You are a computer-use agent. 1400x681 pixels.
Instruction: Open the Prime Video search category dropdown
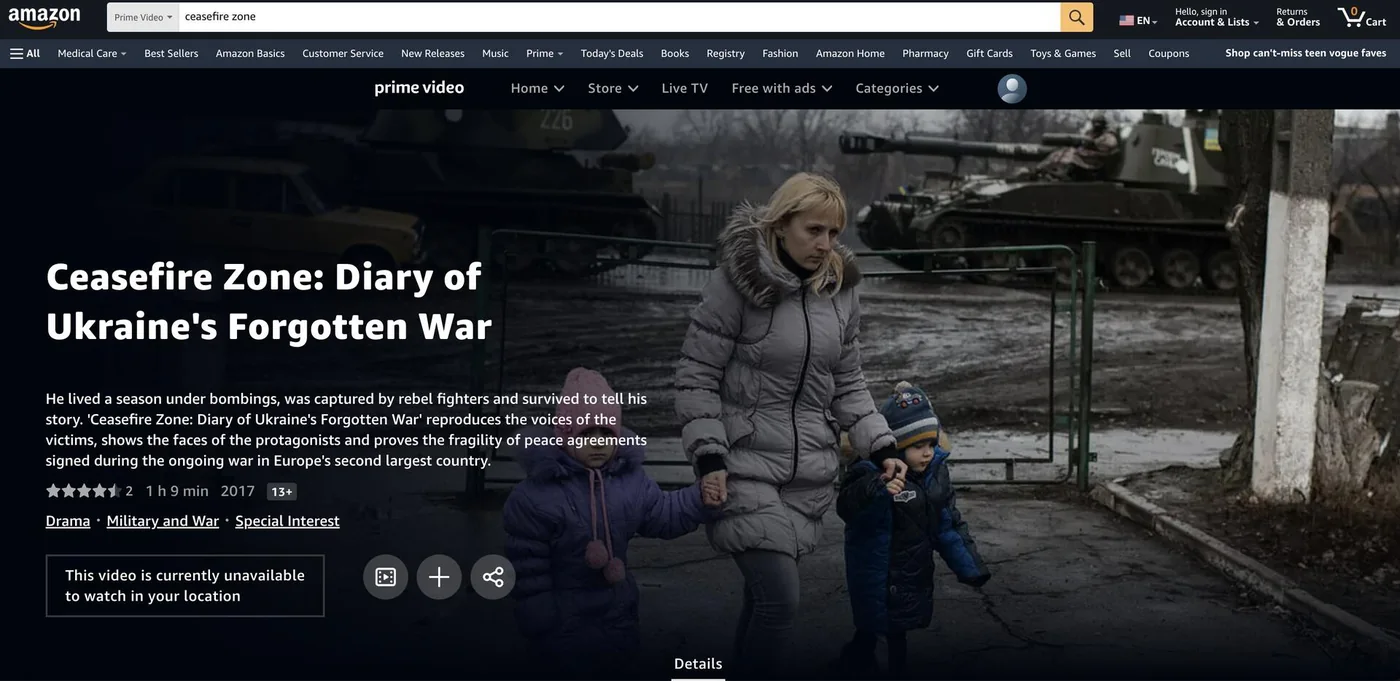point(143,17)
